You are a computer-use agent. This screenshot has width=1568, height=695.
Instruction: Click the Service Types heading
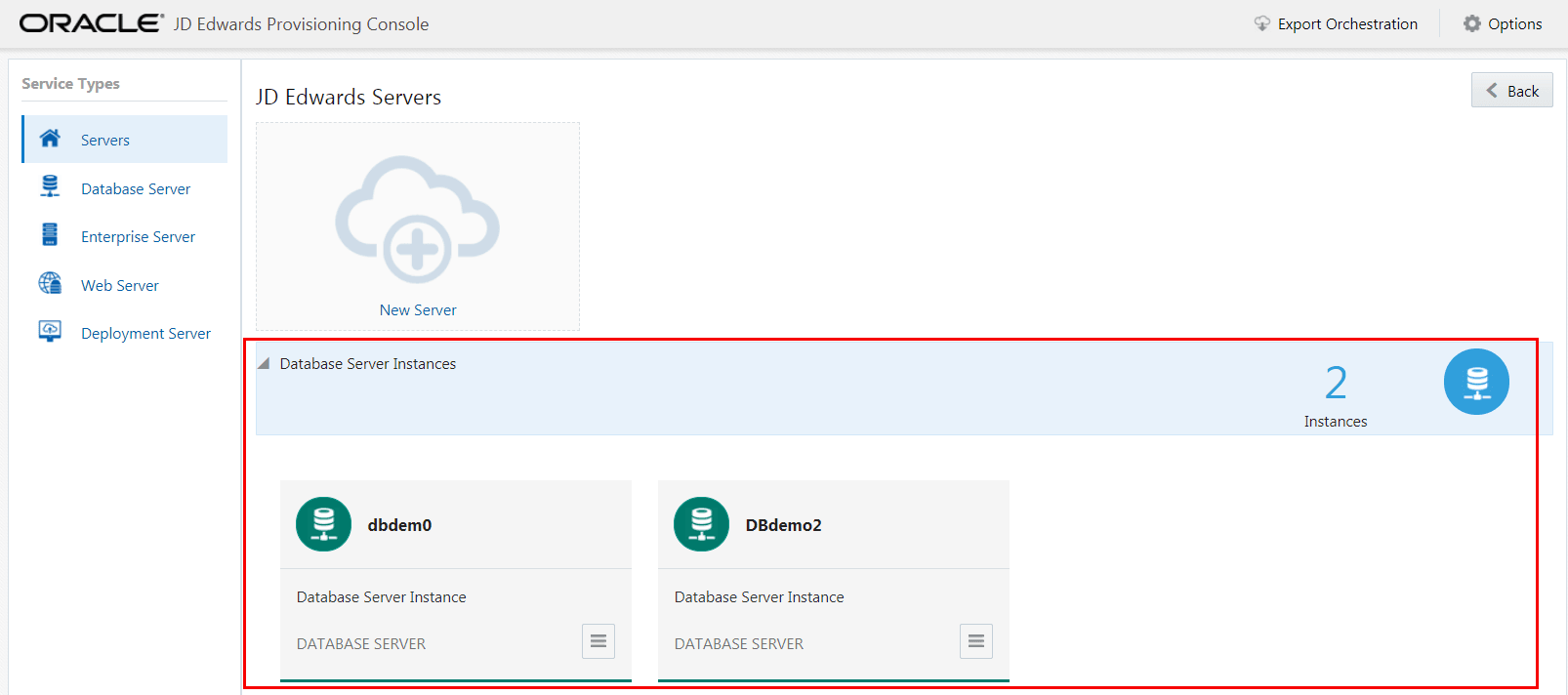71,83
